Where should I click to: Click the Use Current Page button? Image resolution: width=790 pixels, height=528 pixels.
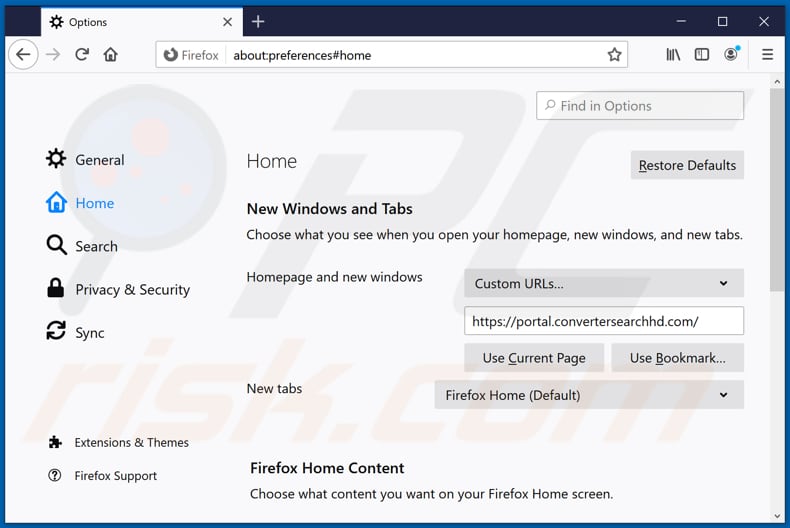(533, 358)
